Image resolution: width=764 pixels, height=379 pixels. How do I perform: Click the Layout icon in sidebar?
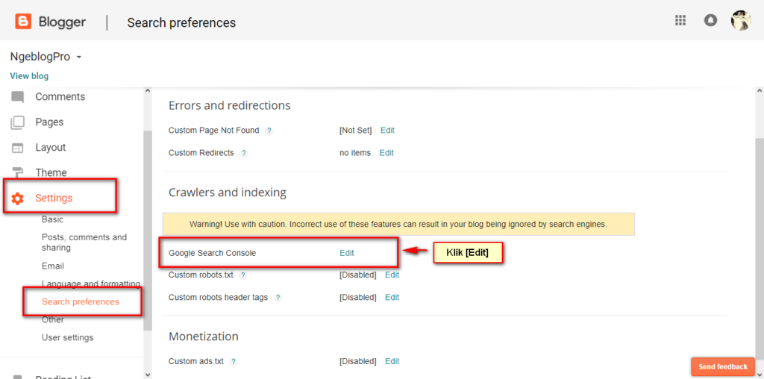pos(18,148)
